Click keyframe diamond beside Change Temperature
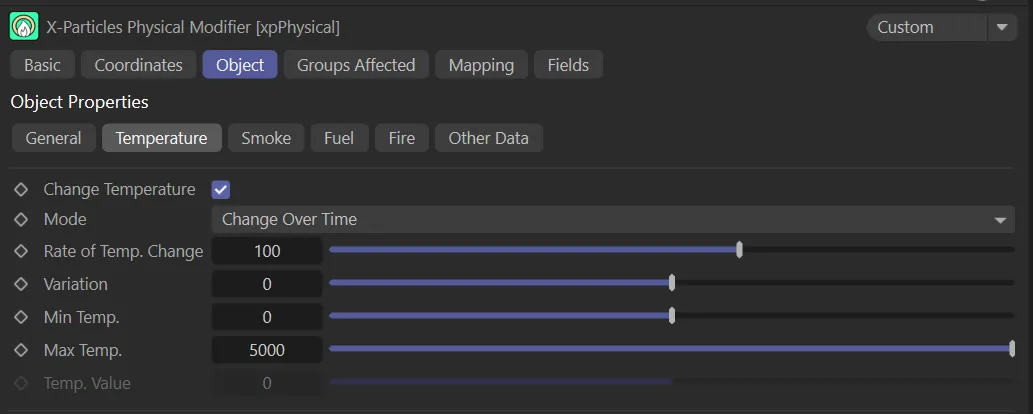The image size is (1033, 414). click(x=20, y=189)
